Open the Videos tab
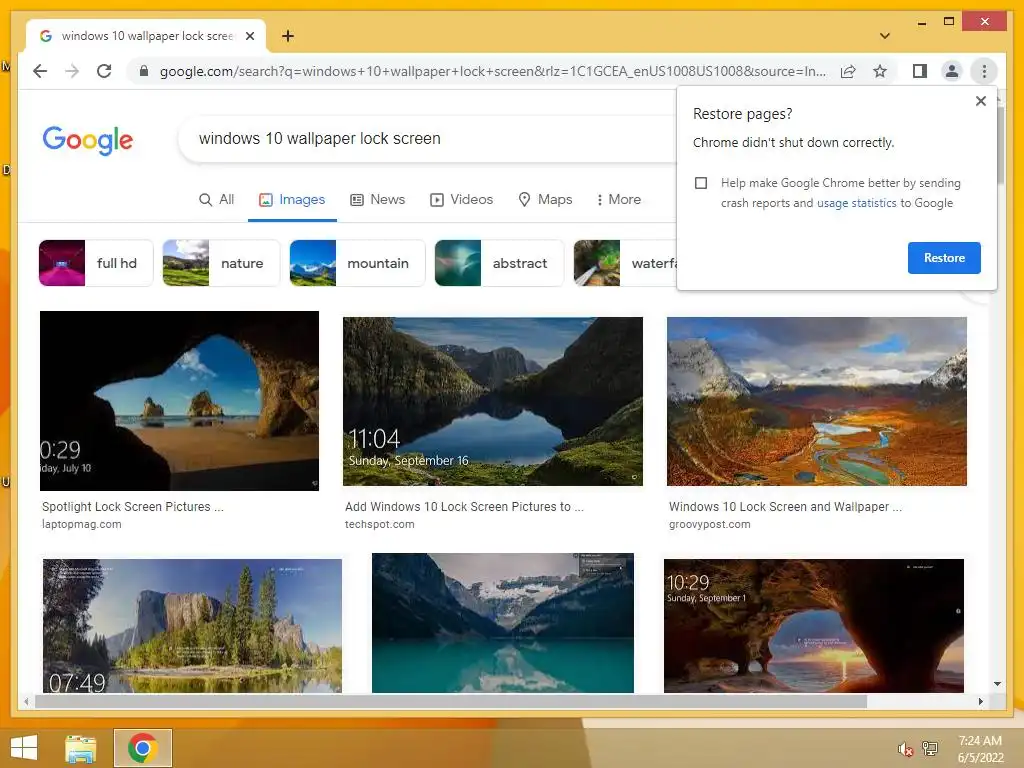The height and width of the screenshot is (768, 1024). (461, 199)
